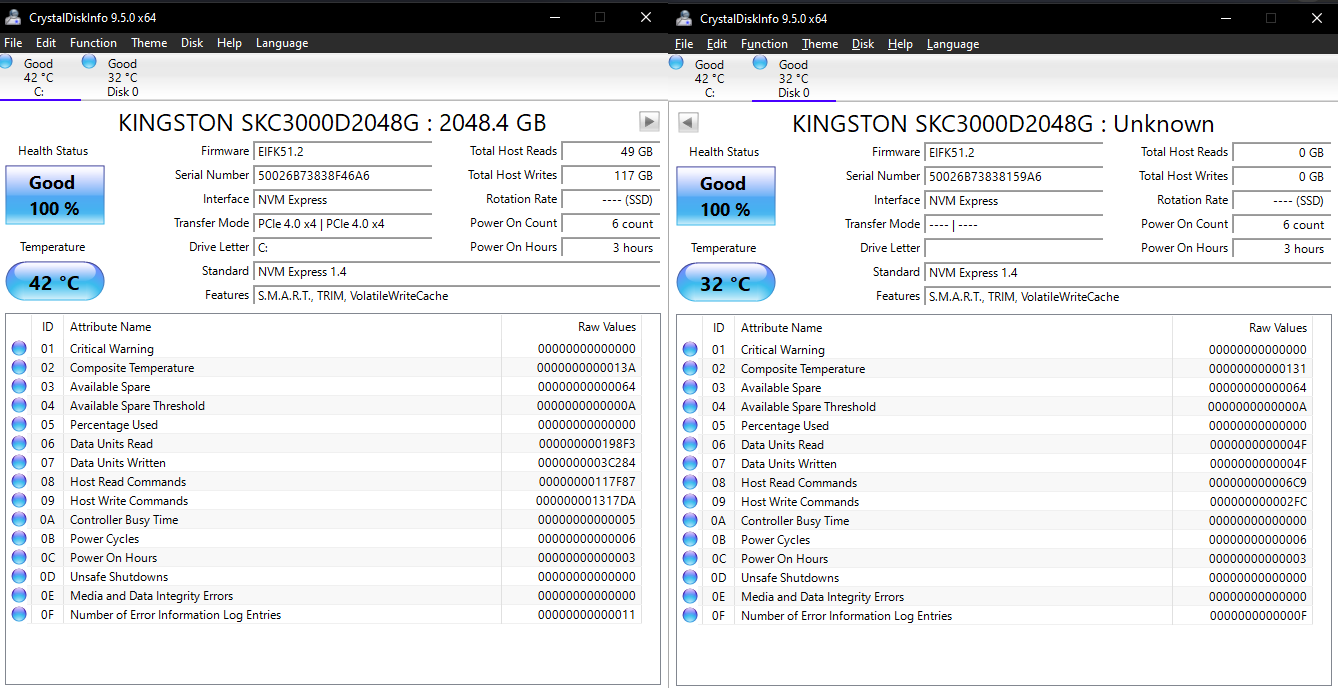
Task: Click status orb beside Available Spare, left window
Action: point(19,387)
